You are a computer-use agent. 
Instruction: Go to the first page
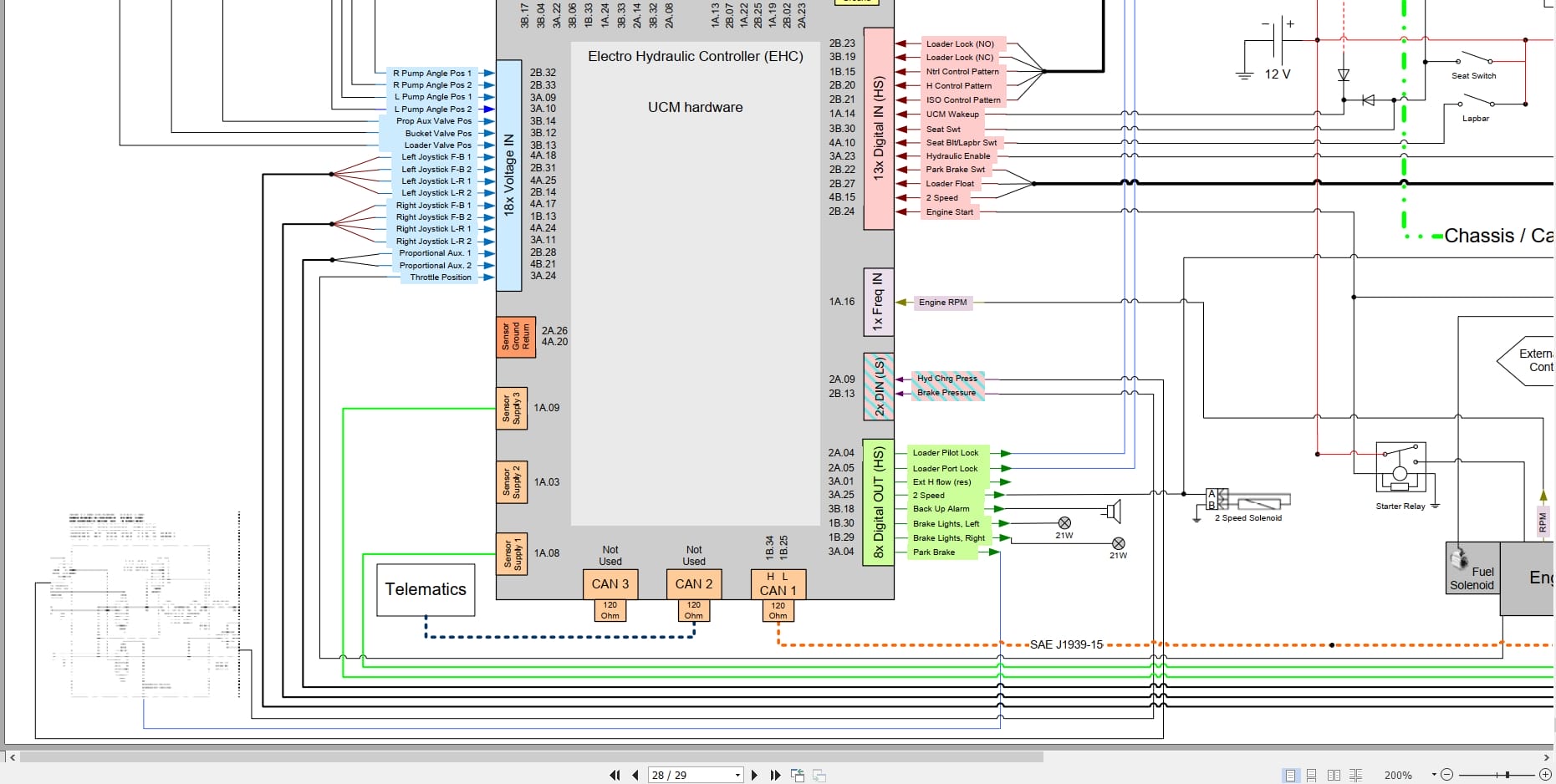[615, 775]
